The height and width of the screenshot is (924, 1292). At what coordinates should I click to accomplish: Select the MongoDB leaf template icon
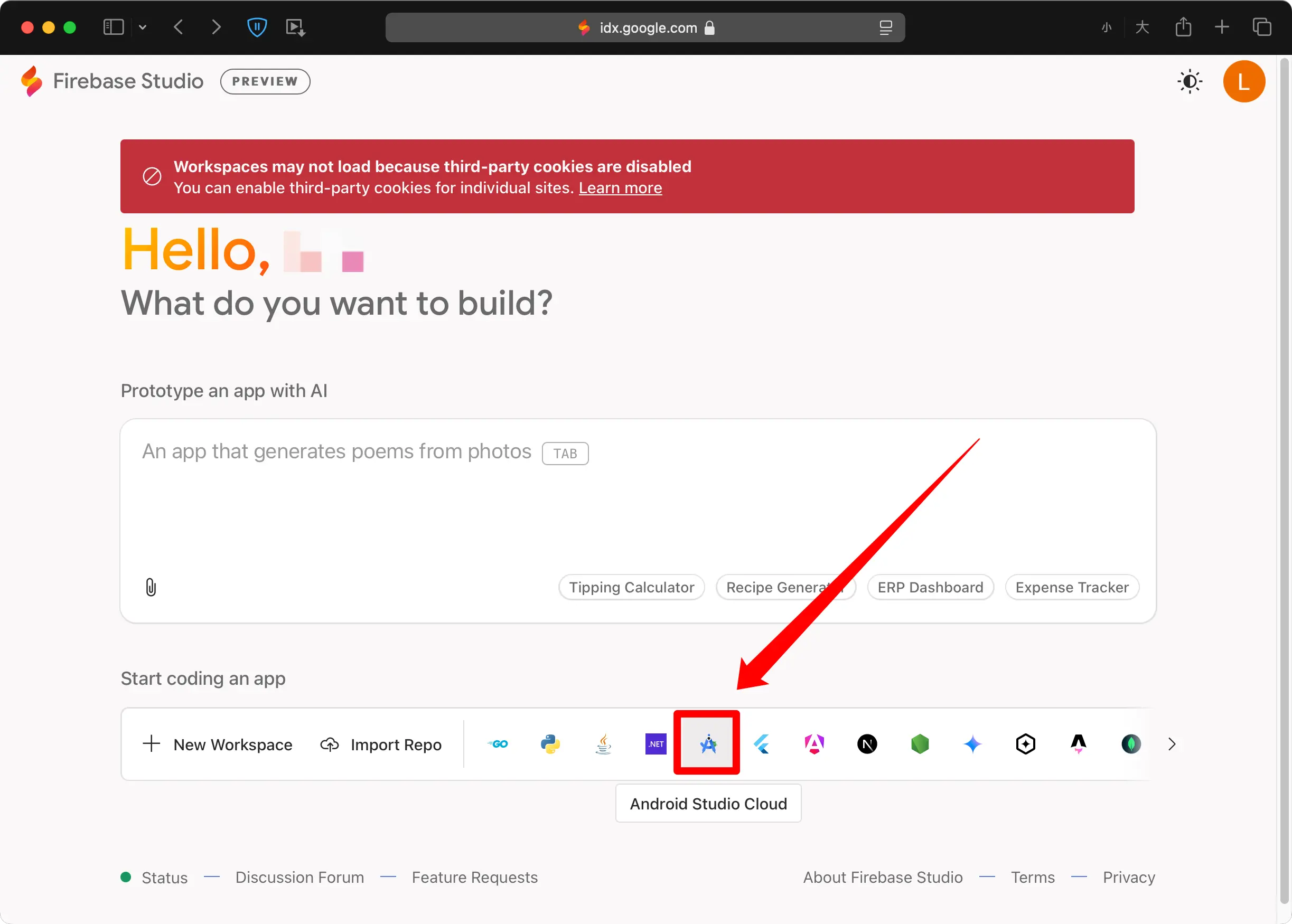click(1131, 743)
